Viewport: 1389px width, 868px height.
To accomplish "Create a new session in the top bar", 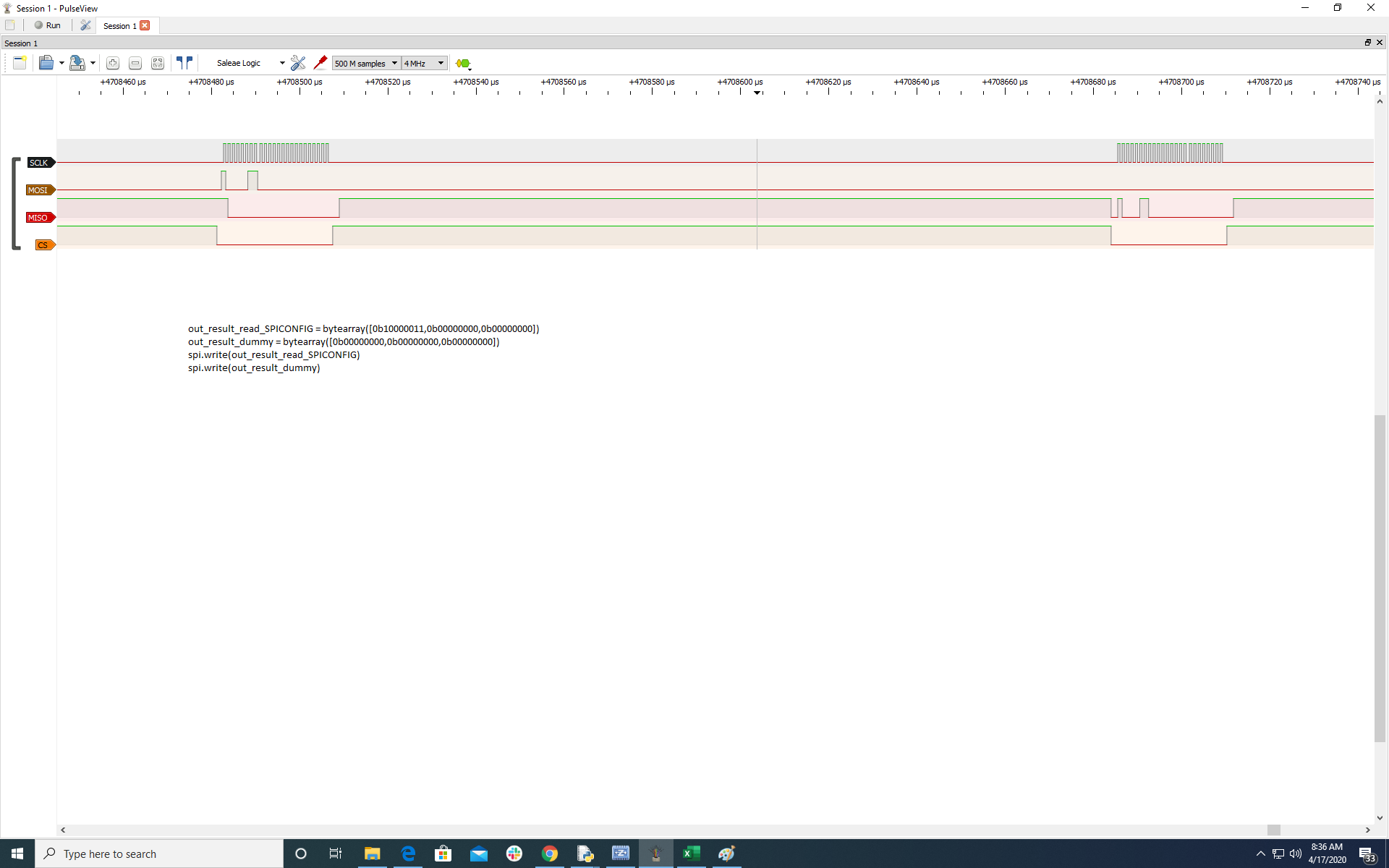I will pos(10,25).
